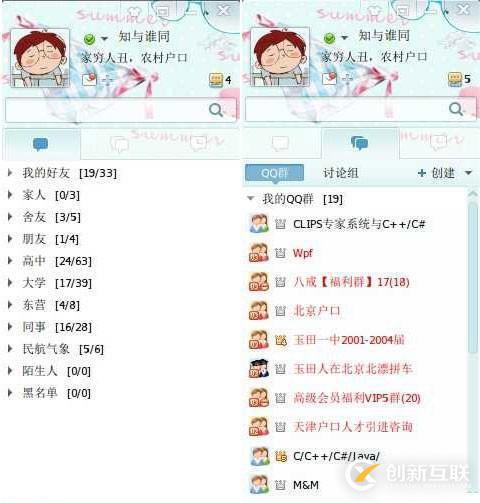Click profile avatar in right panel
480x503 pixels.
[280, 57]
